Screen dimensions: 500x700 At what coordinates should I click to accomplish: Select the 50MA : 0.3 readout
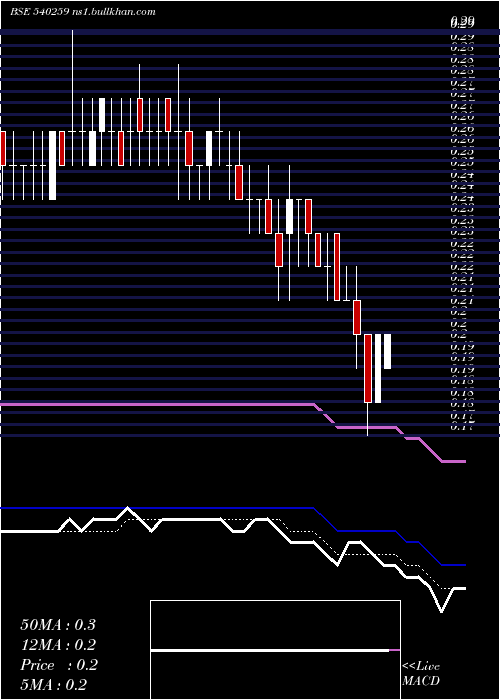[x=58, y=625]
